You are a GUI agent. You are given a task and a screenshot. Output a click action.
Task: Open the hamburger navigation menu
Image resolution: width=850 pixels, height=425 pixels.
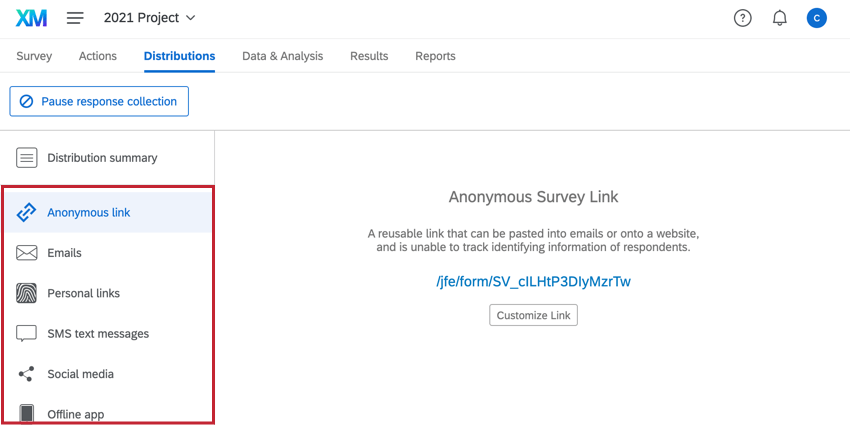click(75, 18)
